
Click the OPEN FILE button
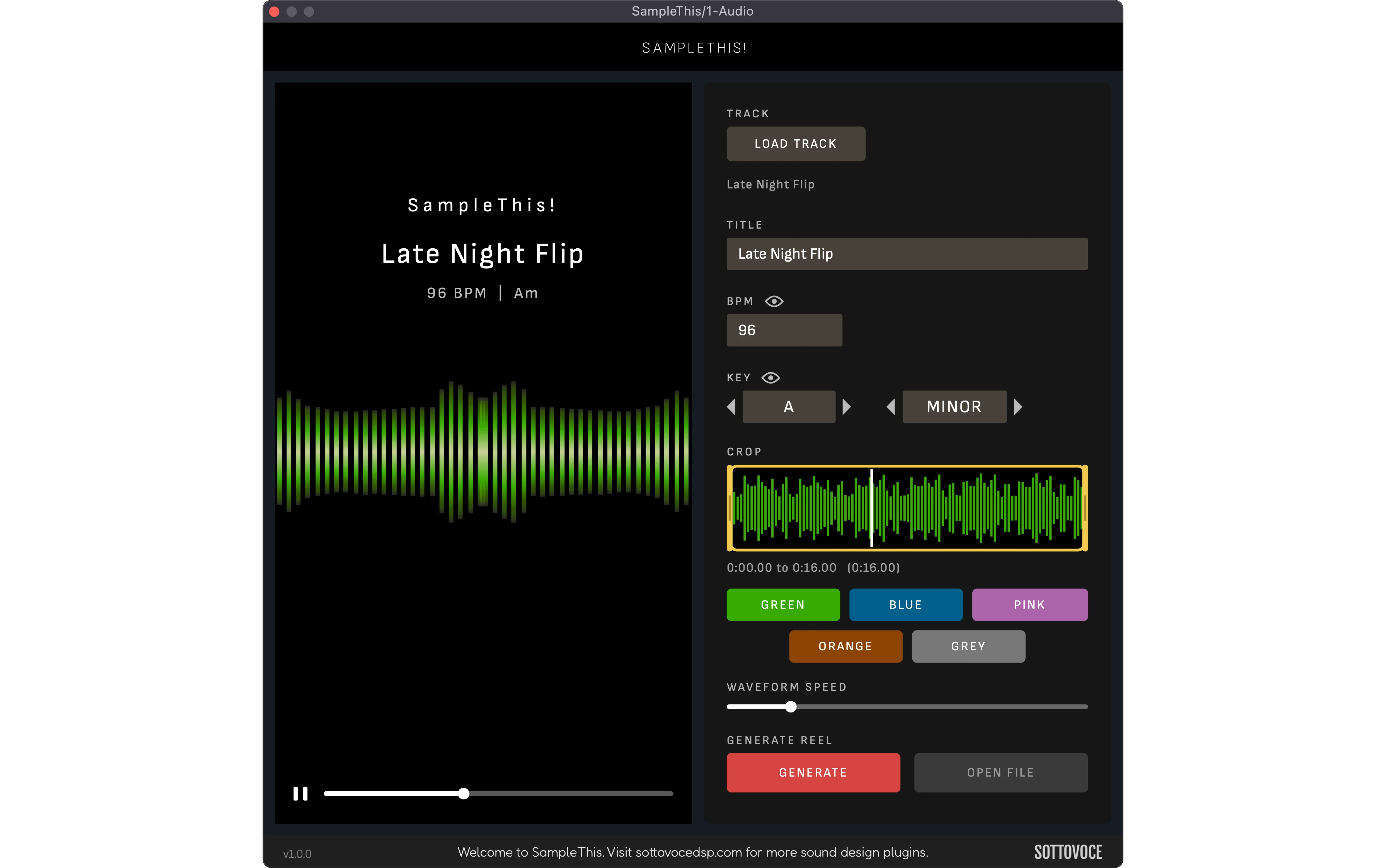1001,773
